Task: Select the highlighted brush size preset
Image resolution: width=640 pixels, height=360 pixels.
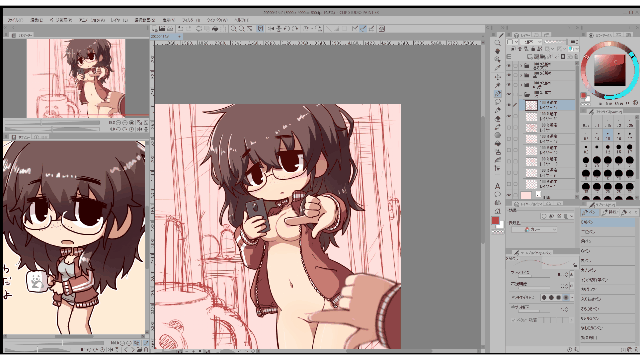Action: (x=608, y=135)
